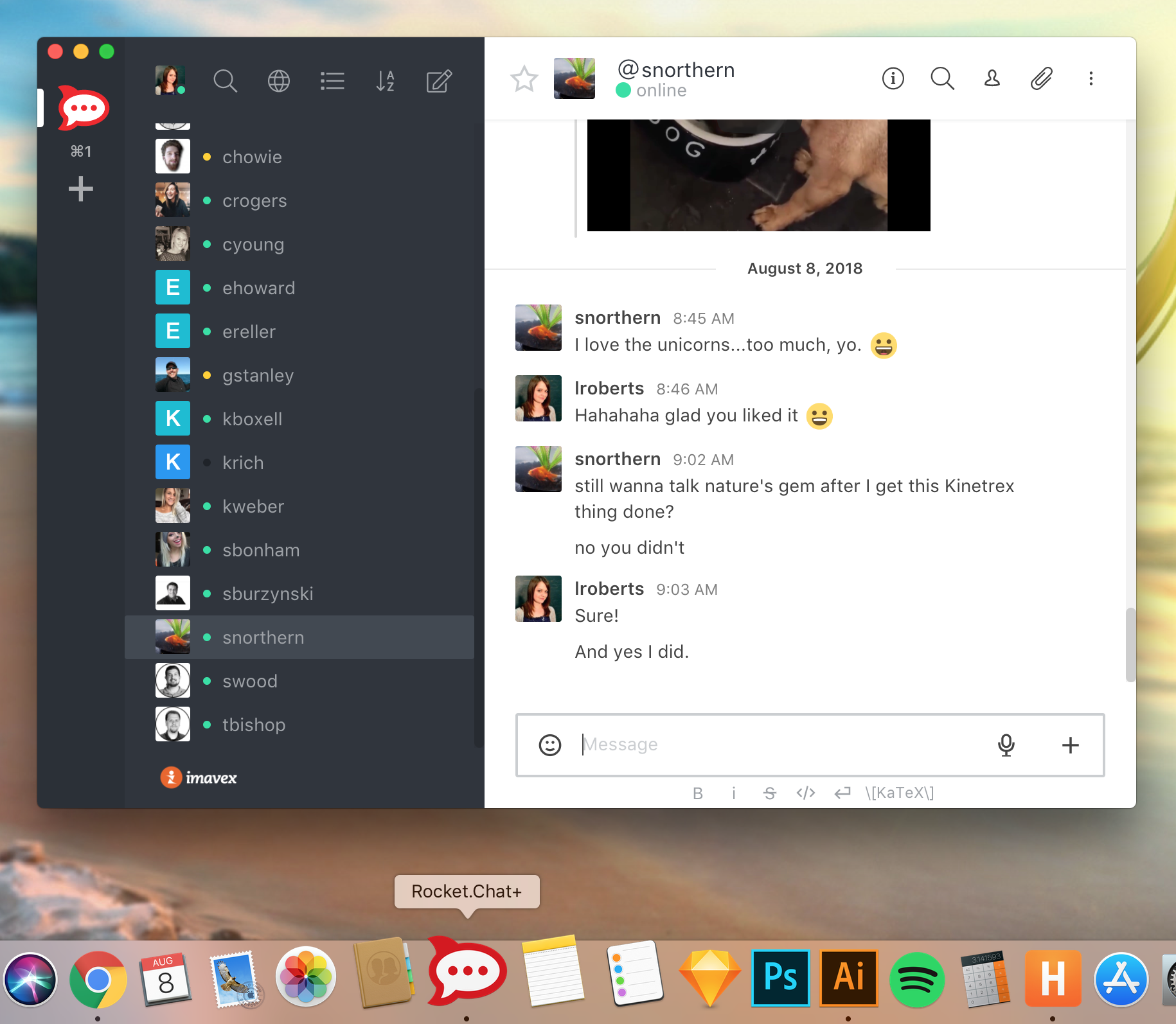Start audio message with microphone icon

[x=1006, y=745]
